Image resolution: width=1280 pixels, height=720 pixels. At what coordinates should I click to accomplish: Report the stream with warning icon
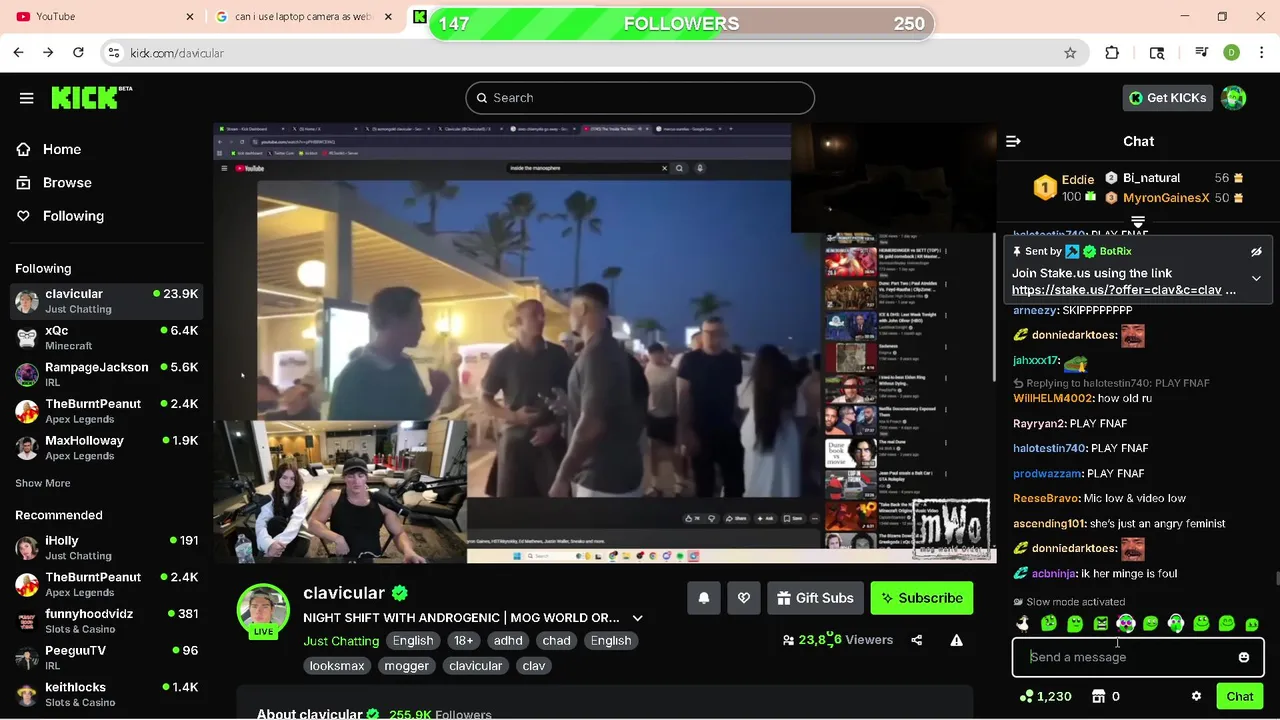[956, 640]
